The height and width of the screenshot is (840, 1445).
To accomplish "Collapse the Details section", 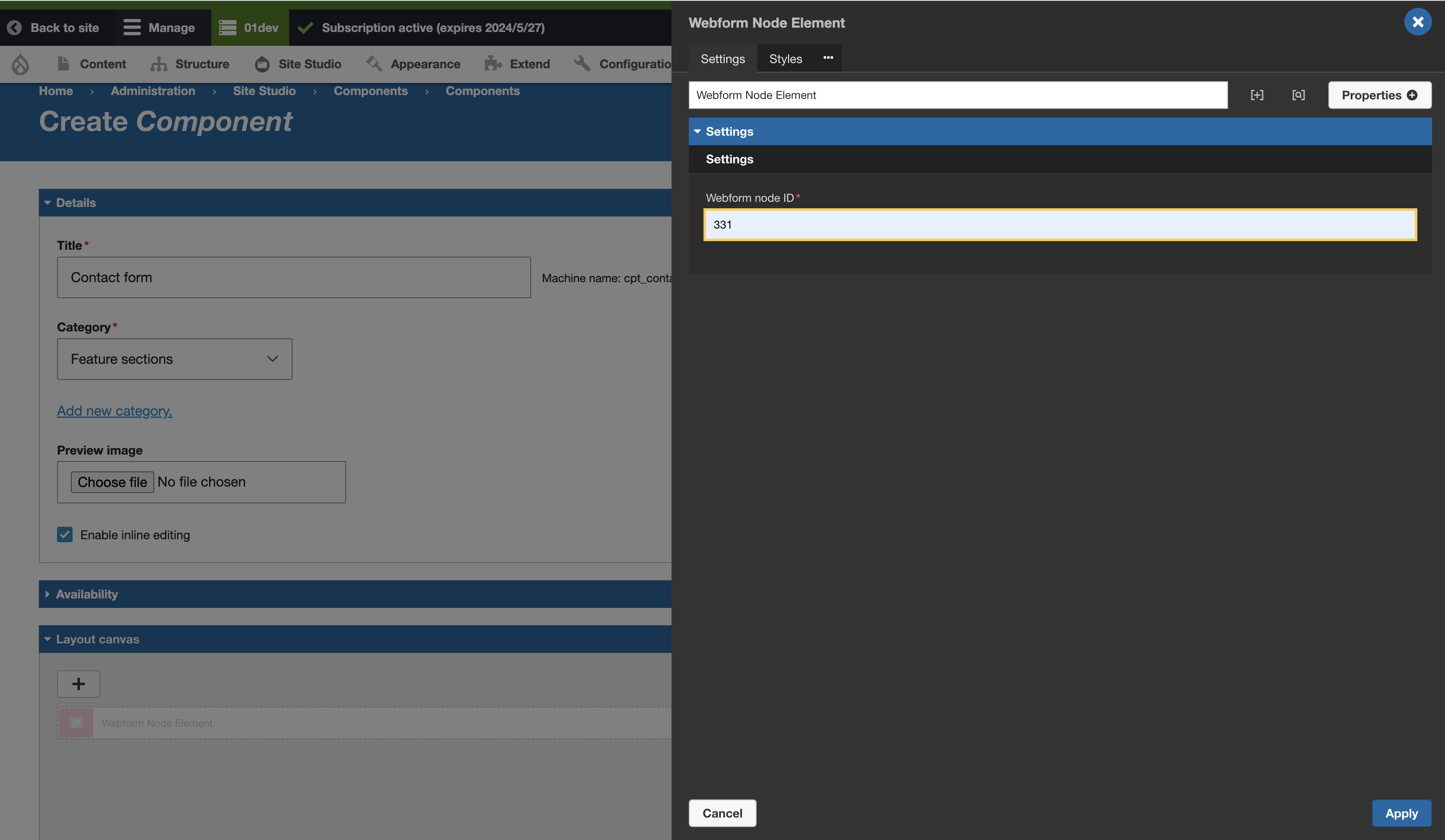I will click(x=356, y=202).
